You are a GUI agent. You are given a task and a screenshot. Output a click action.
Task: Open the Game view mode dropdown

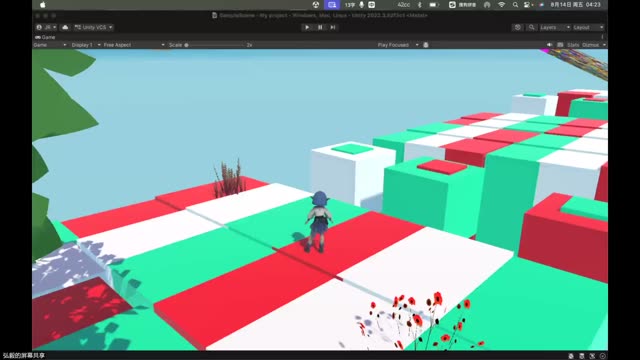[x=50, y=45]
